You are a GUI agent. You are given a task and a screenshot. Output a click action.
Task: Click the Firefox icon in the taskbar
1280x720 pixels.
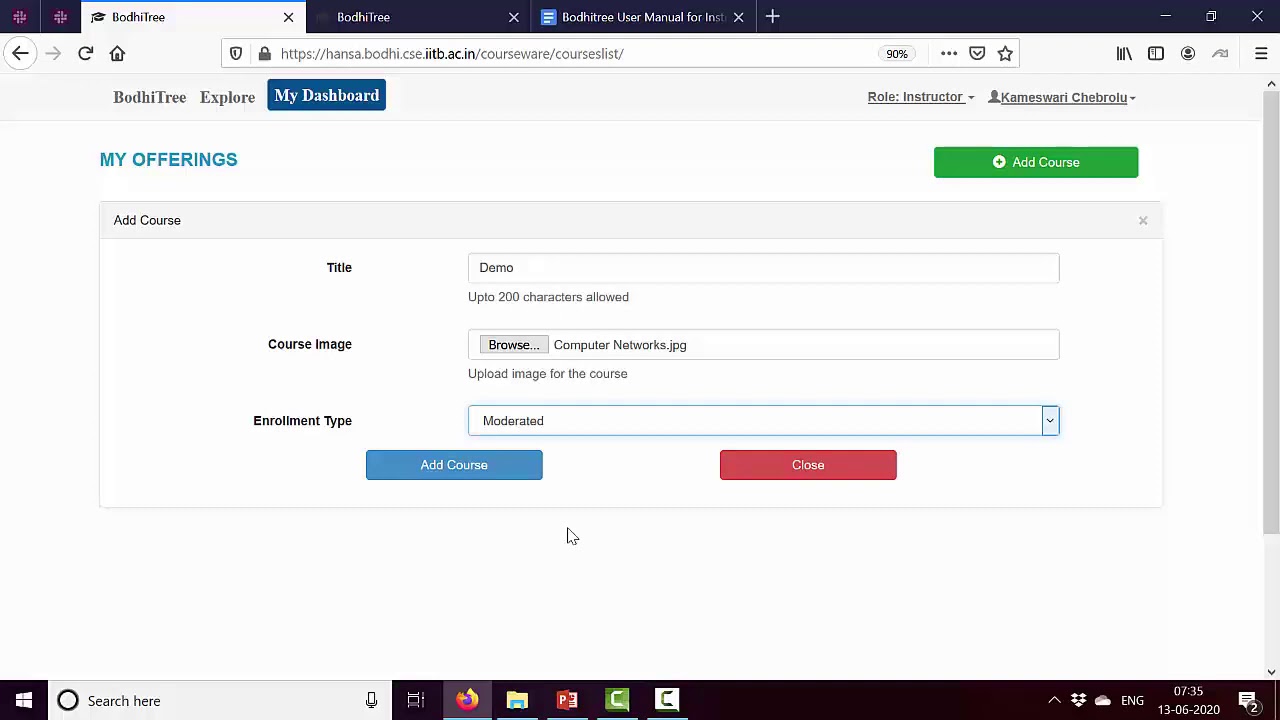tap(467, 700)
